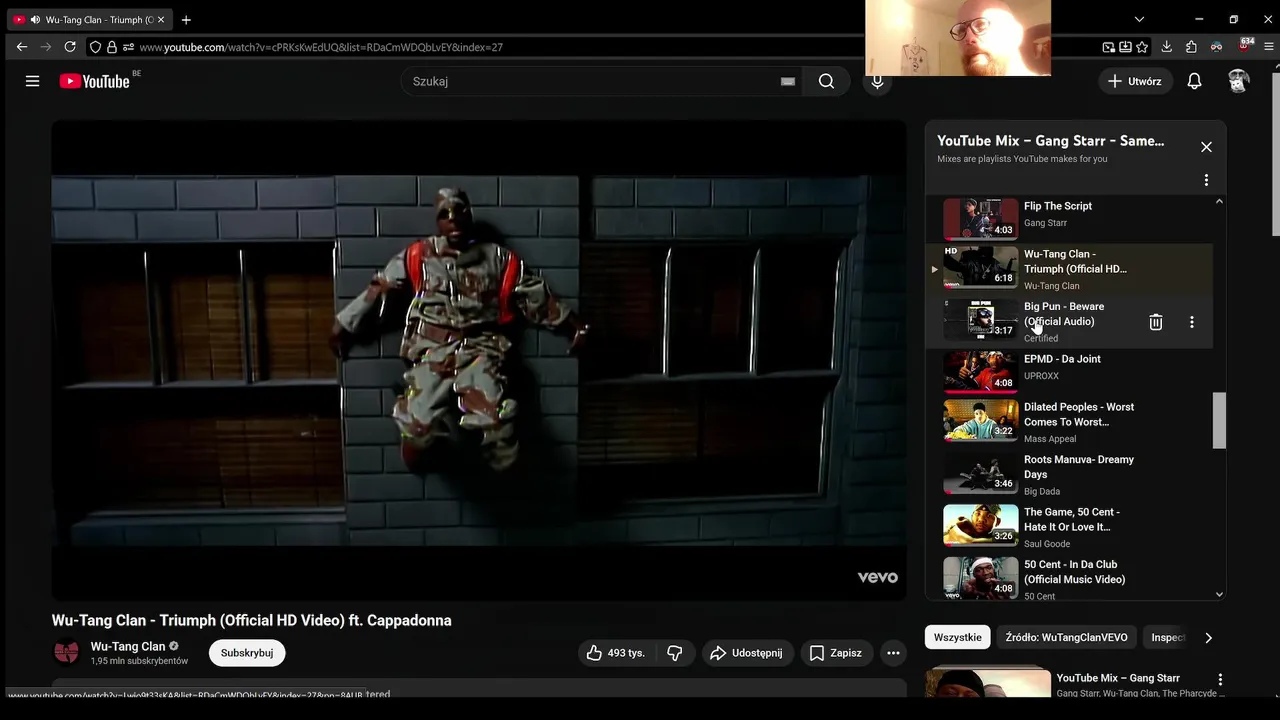Click the playlist scrollbar up arrow
The width and height of the screenshot is (1280, 720).
[1219, 202]
